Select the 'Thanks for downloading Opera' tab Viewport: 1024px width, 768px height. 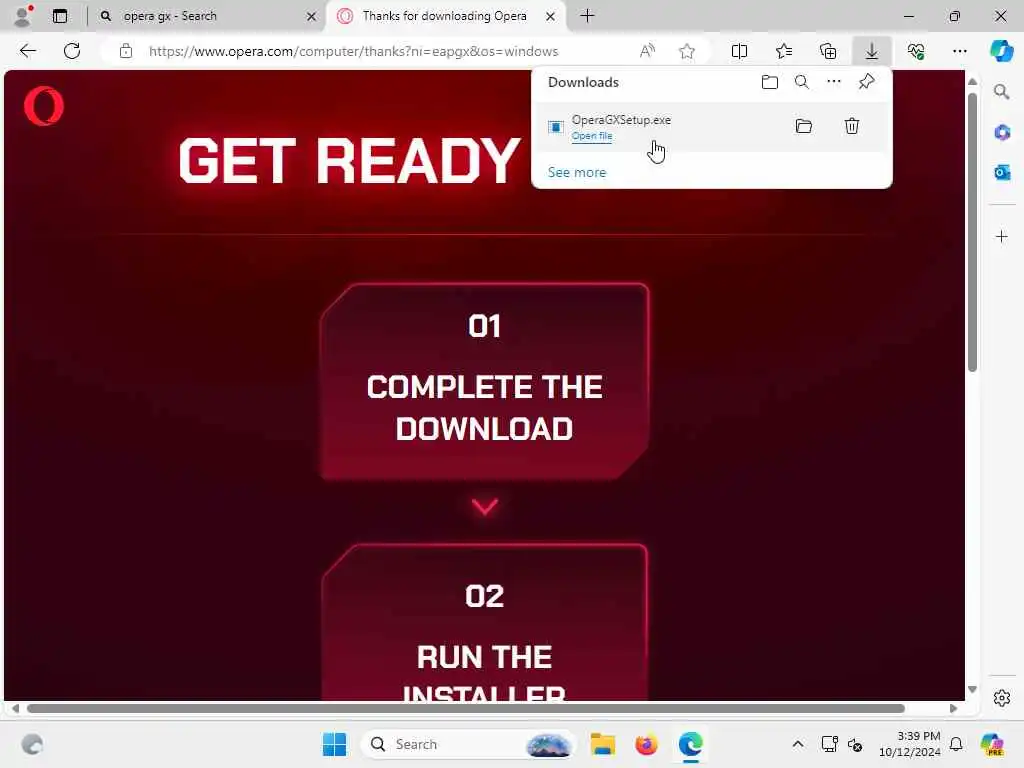pyautogui.click(x=444, y=16)
